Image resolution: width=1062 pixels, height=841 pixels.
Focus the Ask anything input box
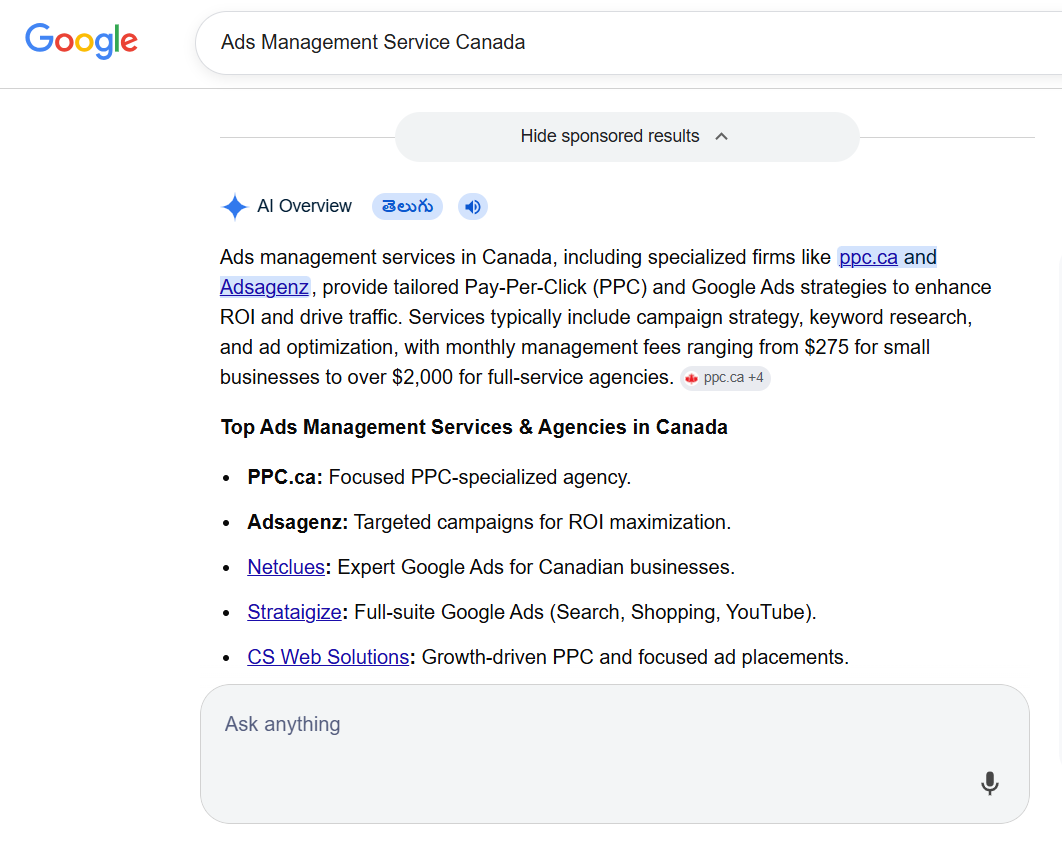coord(615,754)
